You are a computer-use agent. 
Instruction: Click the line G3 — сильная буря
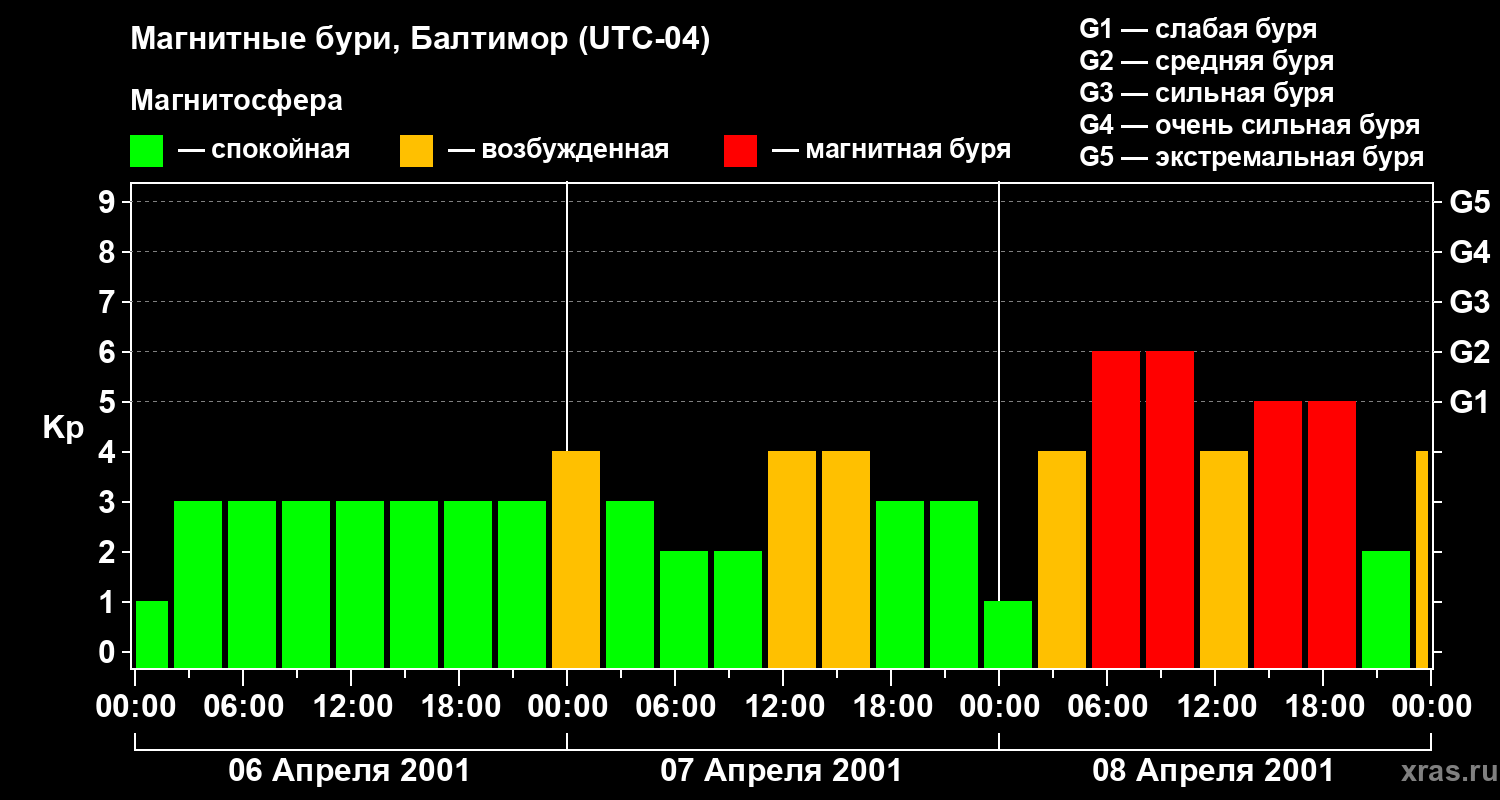(1206, 93)
